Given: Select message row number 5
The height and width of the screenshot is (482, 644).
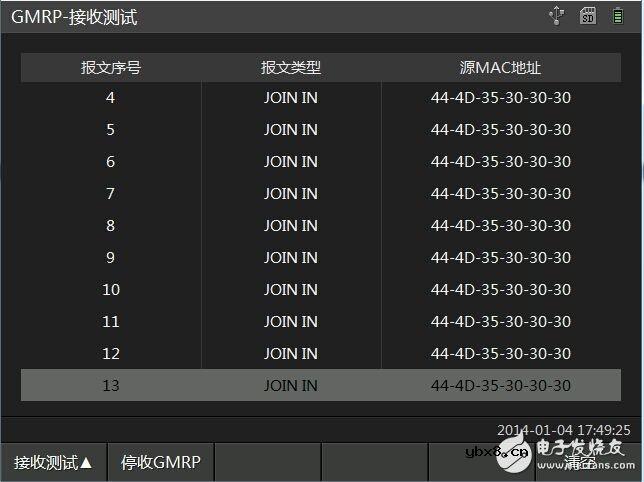Looking at the screenshot, I should pyautogui.click(x=321, y=130).
